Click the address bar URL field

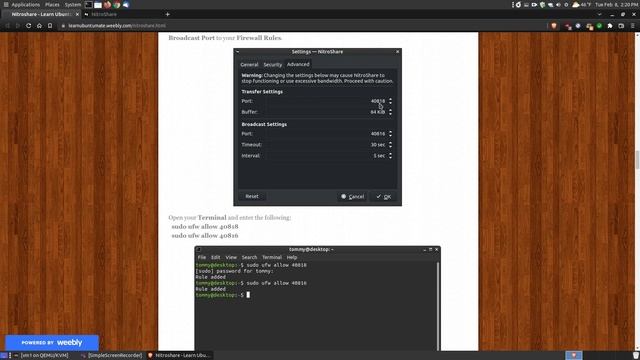point(302,26)
